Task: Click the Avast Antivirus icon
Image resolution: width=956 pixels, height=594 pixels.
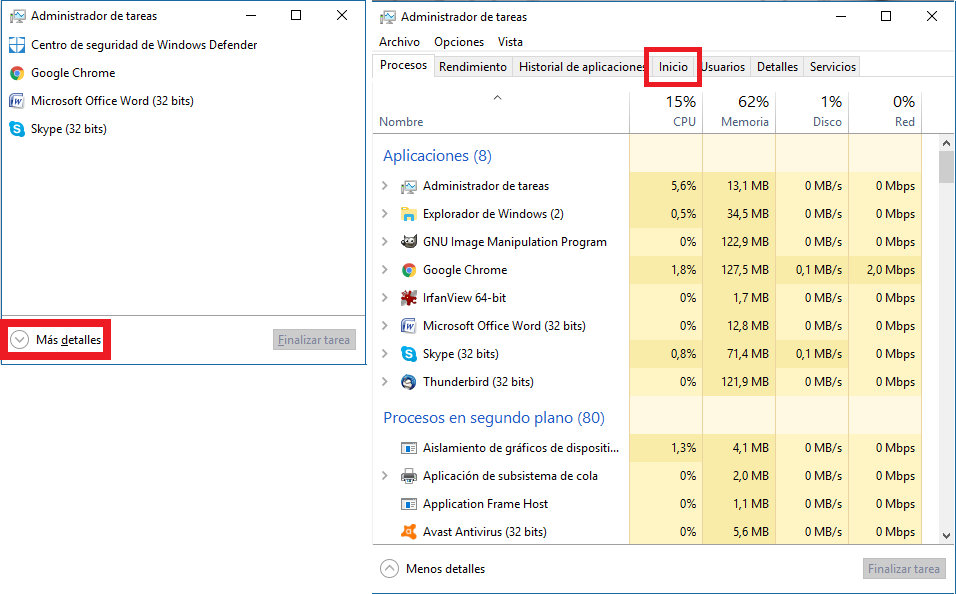Action: click(x=408, y=532)
